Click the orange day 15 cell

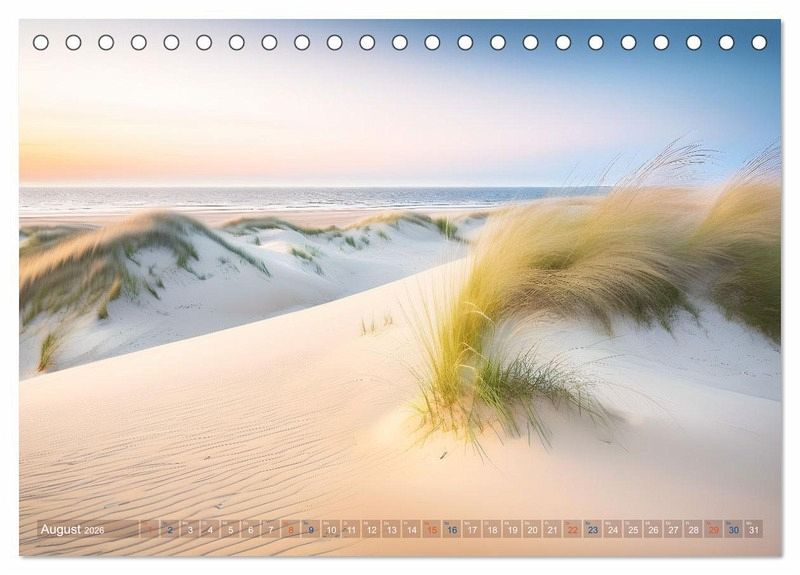pyautogui.click(x=431, y=529)
